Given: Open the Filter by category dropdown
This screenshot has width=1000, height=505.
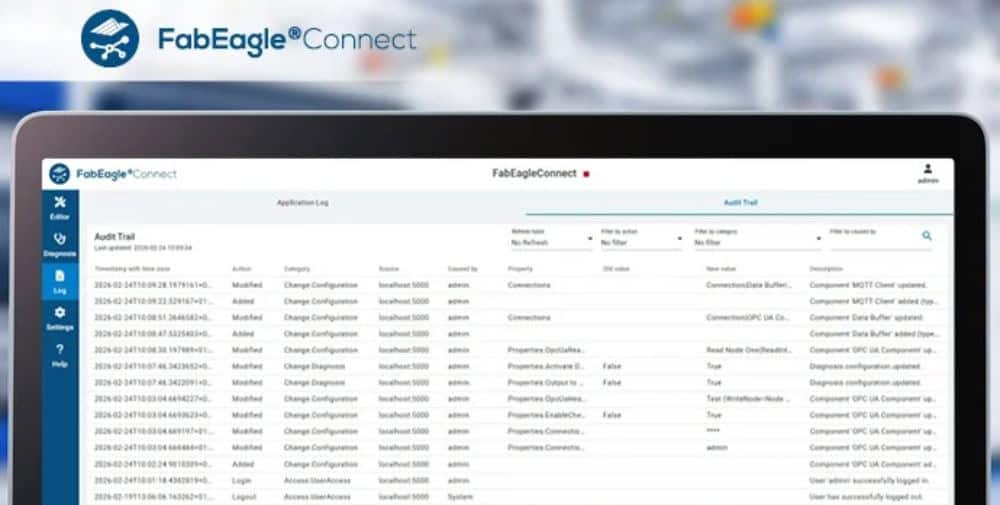Looking at the screenshot, I should pos(758,238).
